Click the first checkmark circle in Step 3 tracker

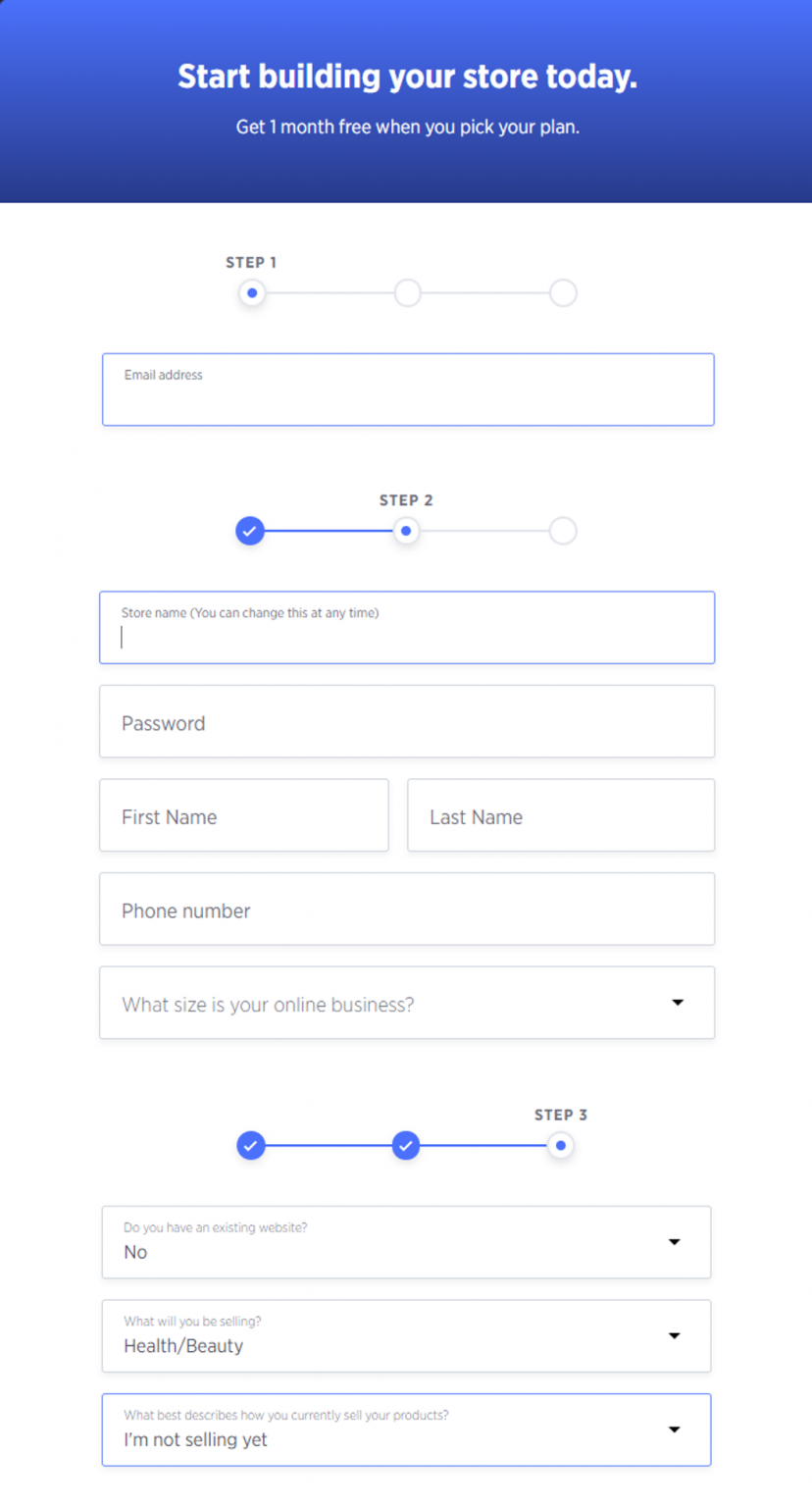click(x=251, y=1145)
